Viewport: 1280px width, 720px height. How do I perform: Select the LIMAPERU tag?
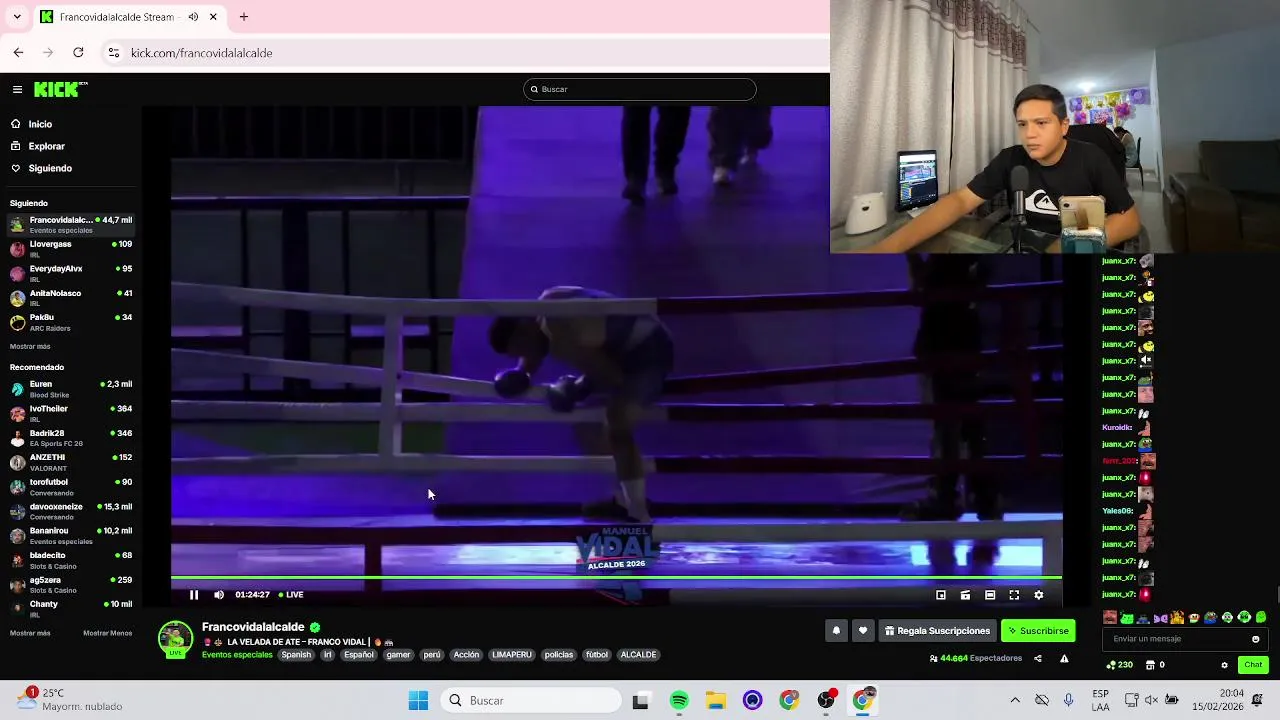point(512,655)
